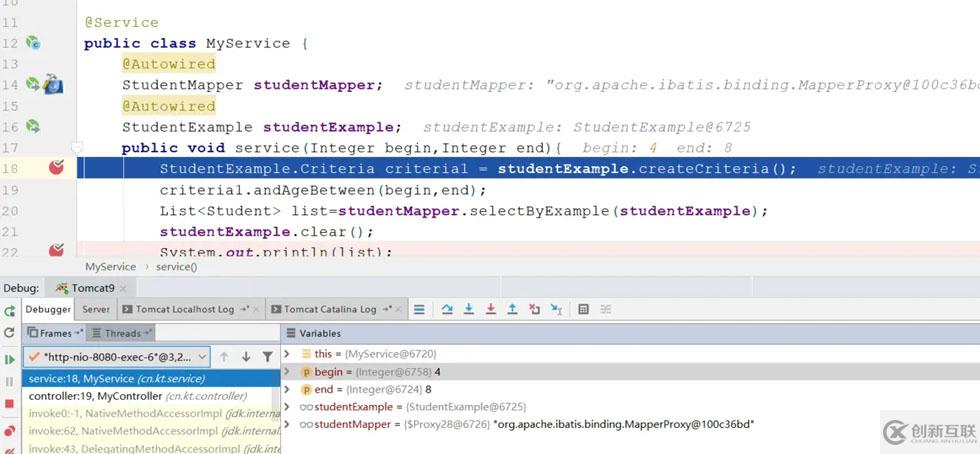The width and height of the screenshot is (980, 454).
Task: Resume program with green play icon
Action: 9,359
